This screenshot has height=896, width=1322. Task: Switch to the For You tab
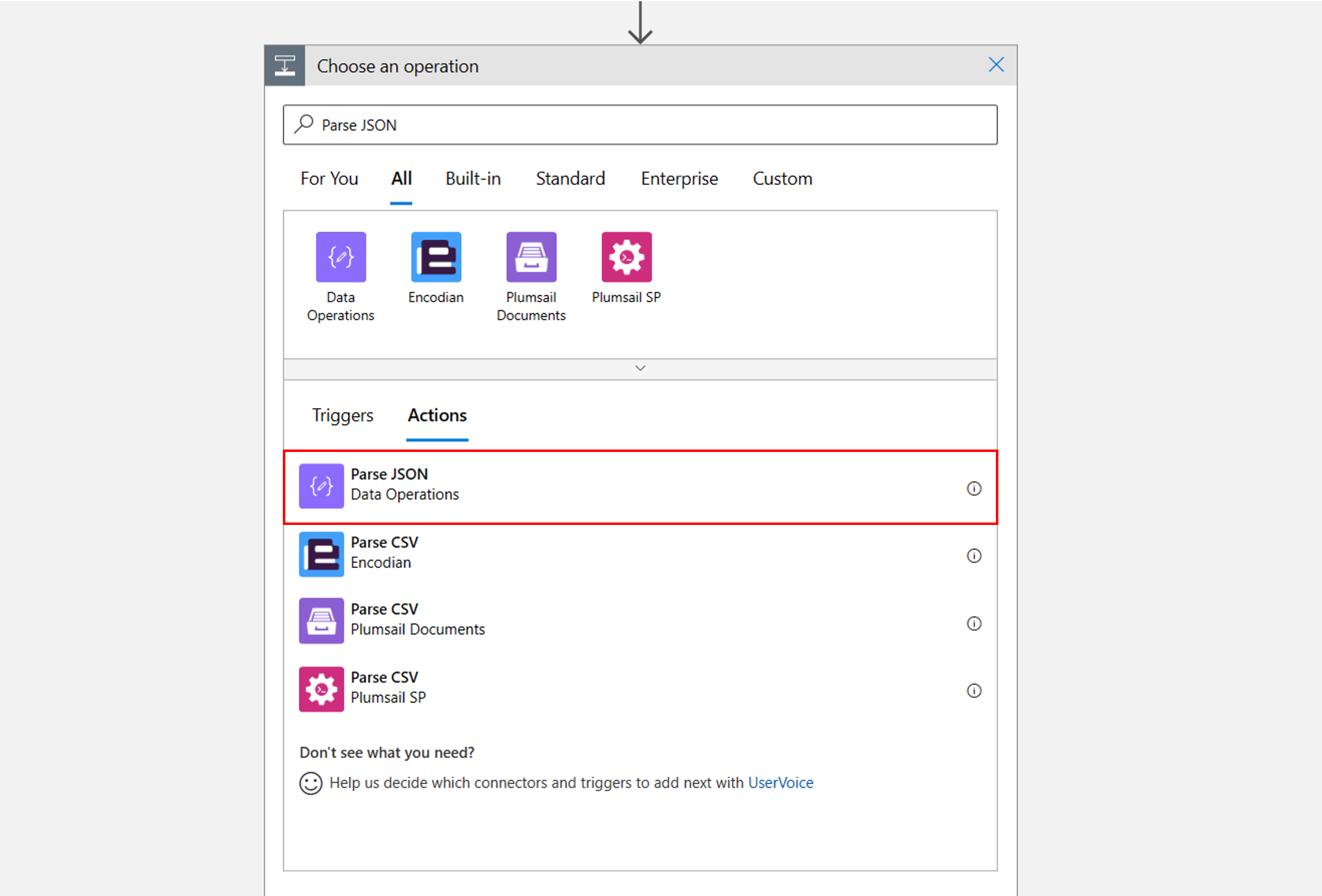pos(329,179)
